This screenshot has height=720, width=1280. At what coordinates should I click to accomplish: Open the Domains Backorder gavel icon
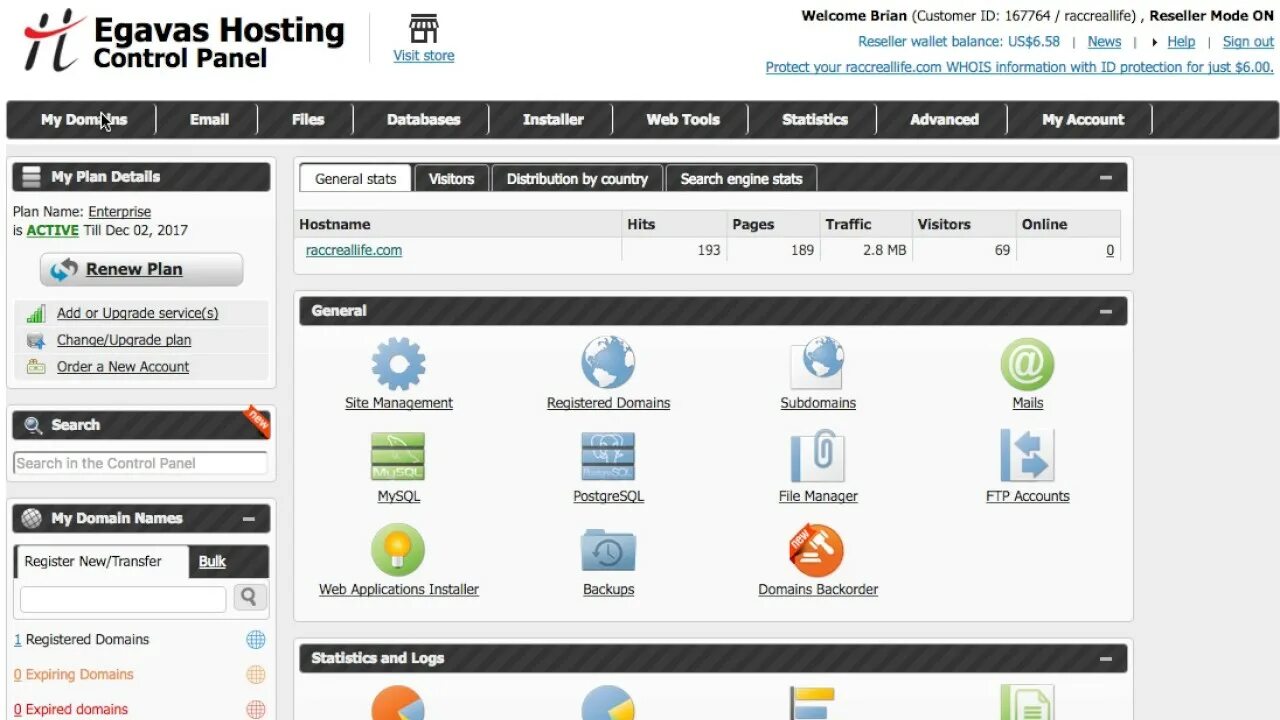(817, 550)
